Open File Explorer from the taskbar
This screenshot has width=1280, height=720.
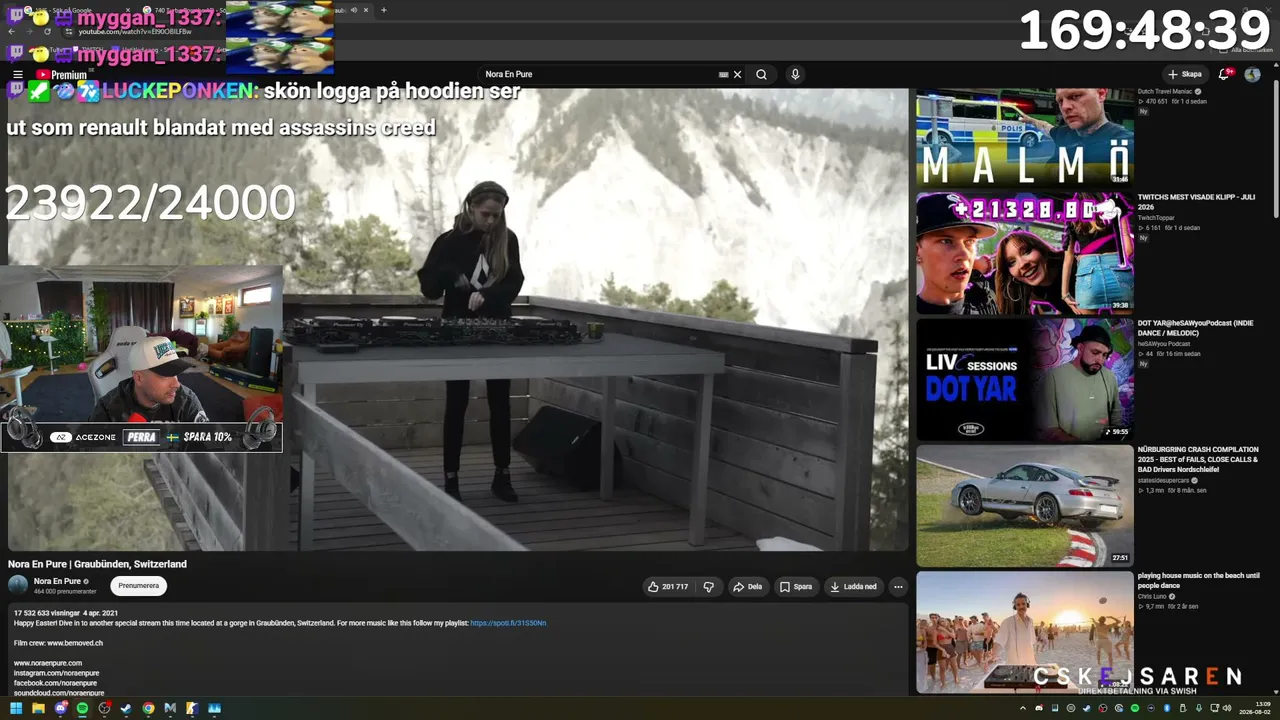(38, 708)
